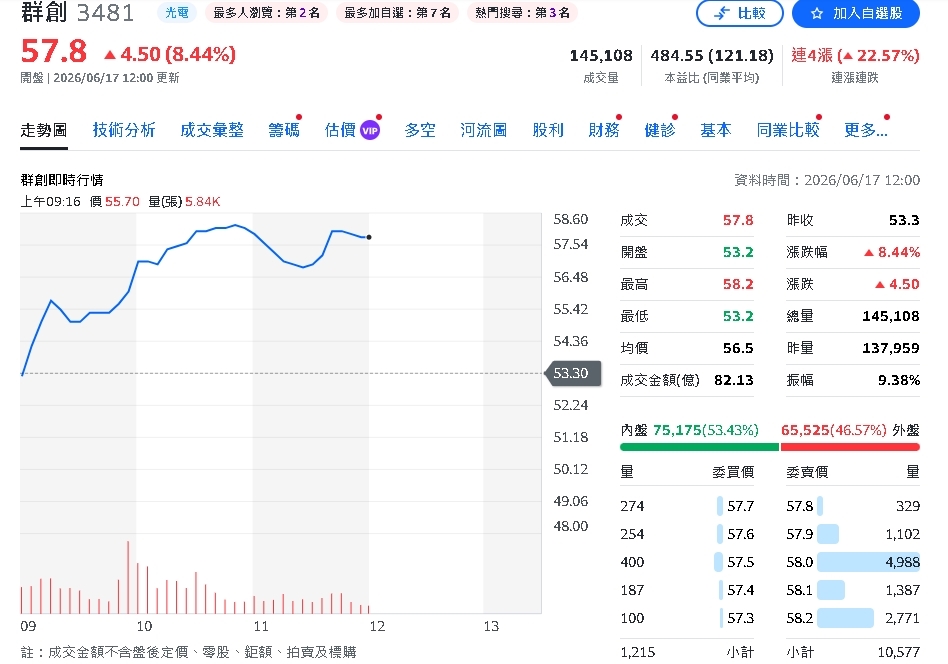Screen dimensions: 948x664
Task: Click the large 57.8 price
Action: [x=54, y=51]
